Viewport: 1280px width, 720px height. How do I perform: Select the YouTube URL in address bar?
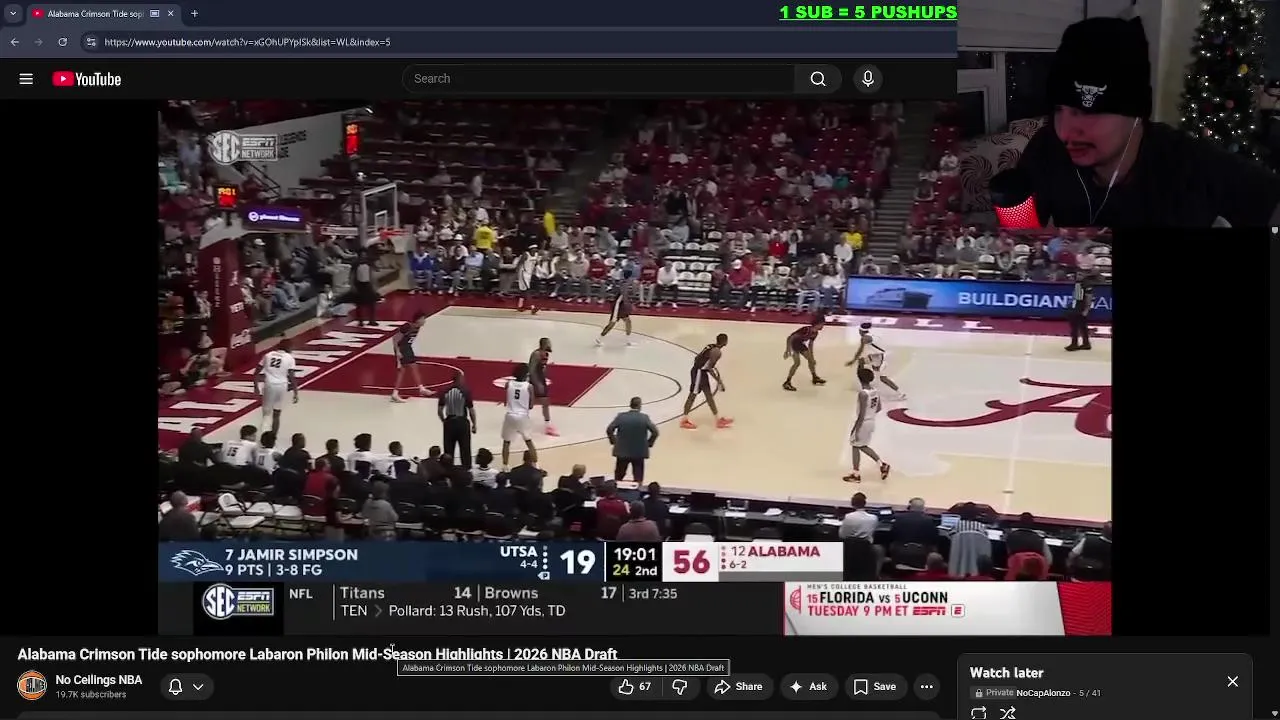click(x=247, y=42)
